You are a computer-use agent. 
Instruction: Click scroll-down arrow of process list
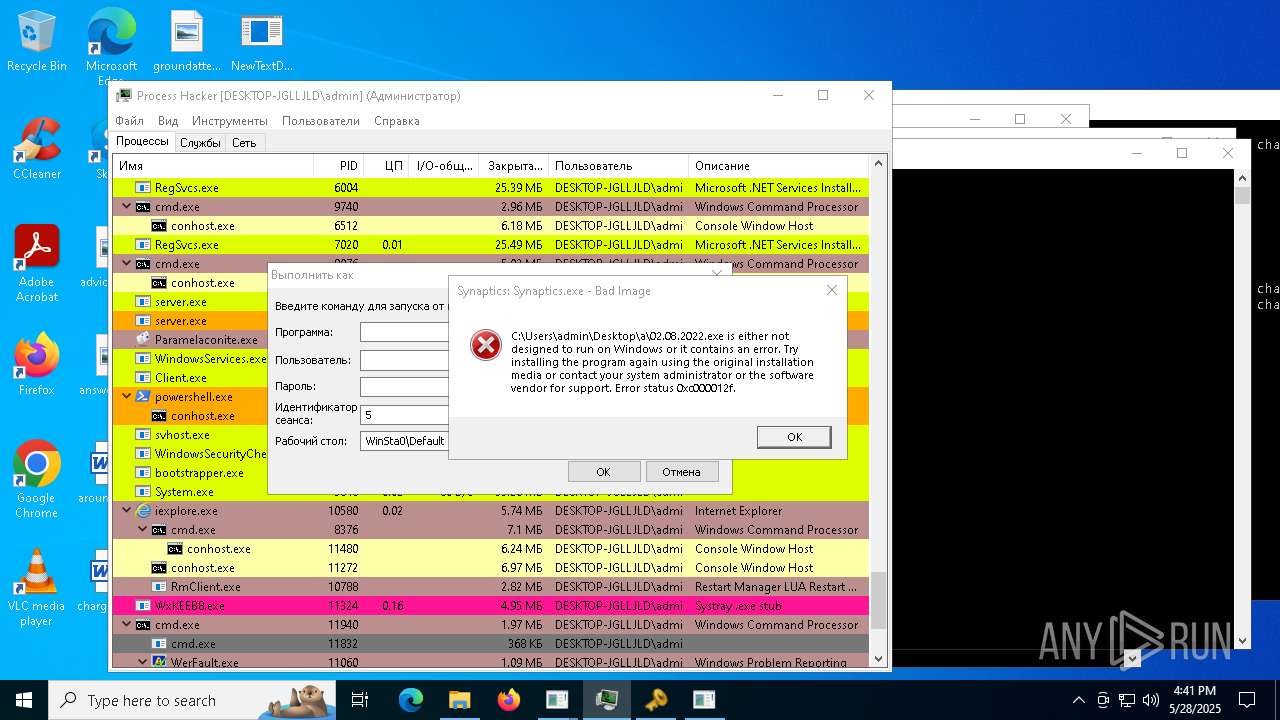(x=880, y=659)
